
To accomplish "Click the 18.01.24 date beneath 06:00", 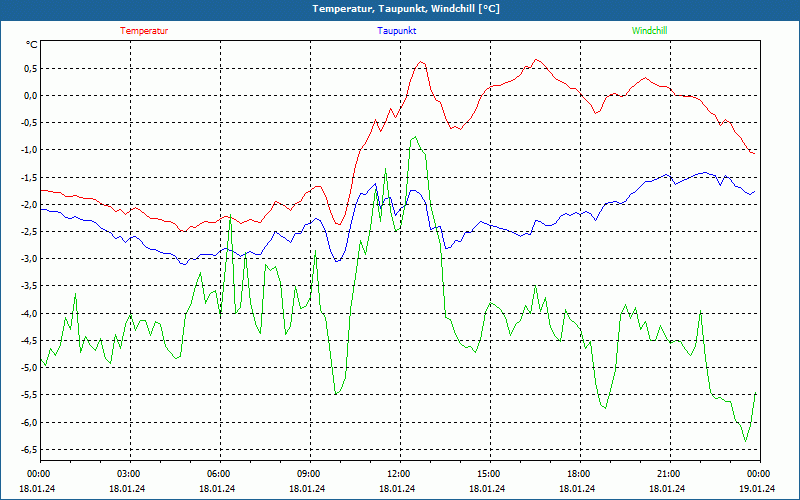I will coord(217,489).
